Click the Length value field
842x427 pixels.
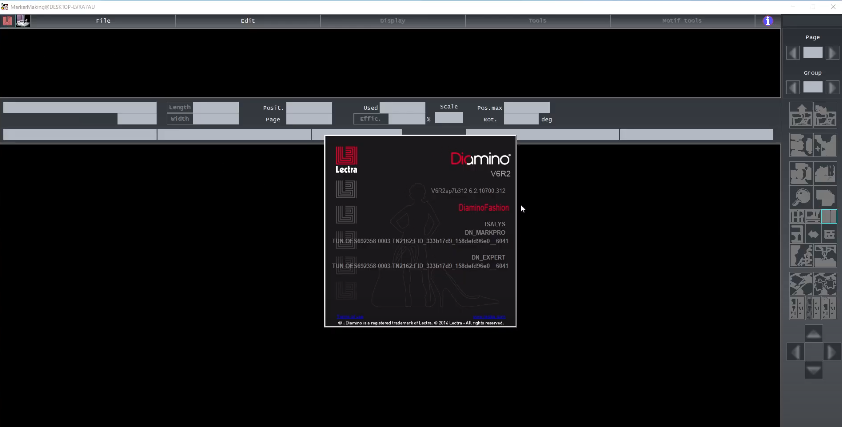click(x=216, y=107)
